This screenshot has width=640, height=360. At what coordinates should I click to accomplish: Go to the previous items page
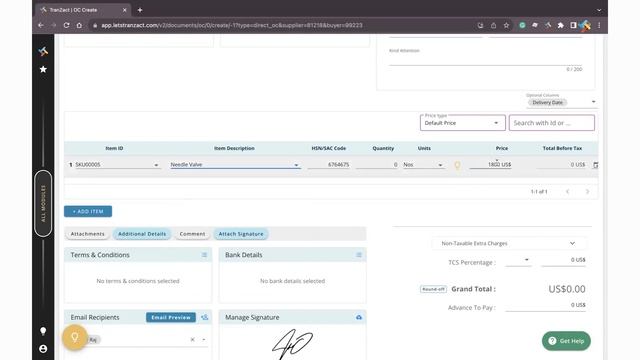pyautogui.click(x=567, y=191)
